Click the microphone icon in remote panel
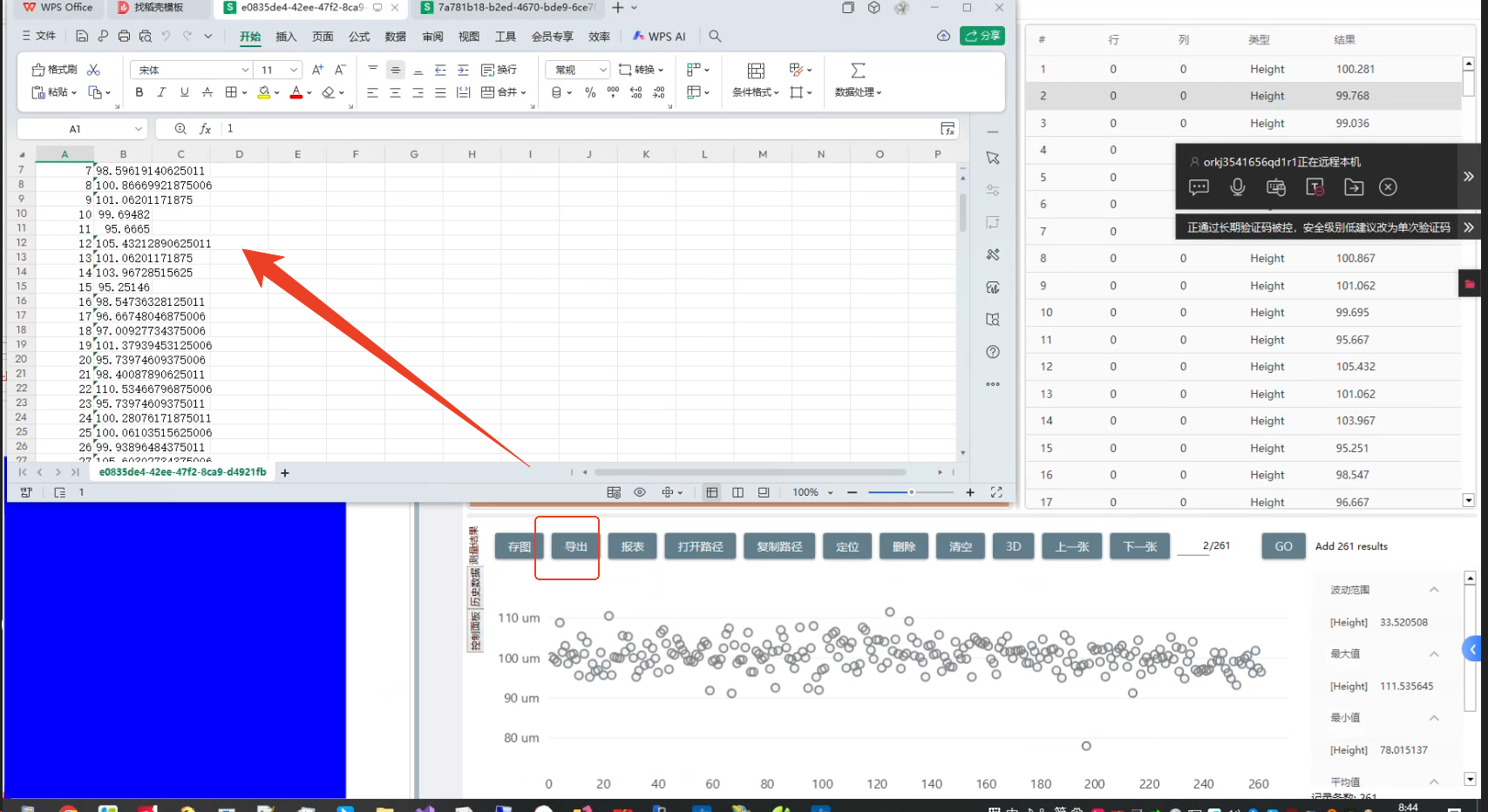Image resolution: width=1488 pixels, height=812 pixels. click(1237, 187)
